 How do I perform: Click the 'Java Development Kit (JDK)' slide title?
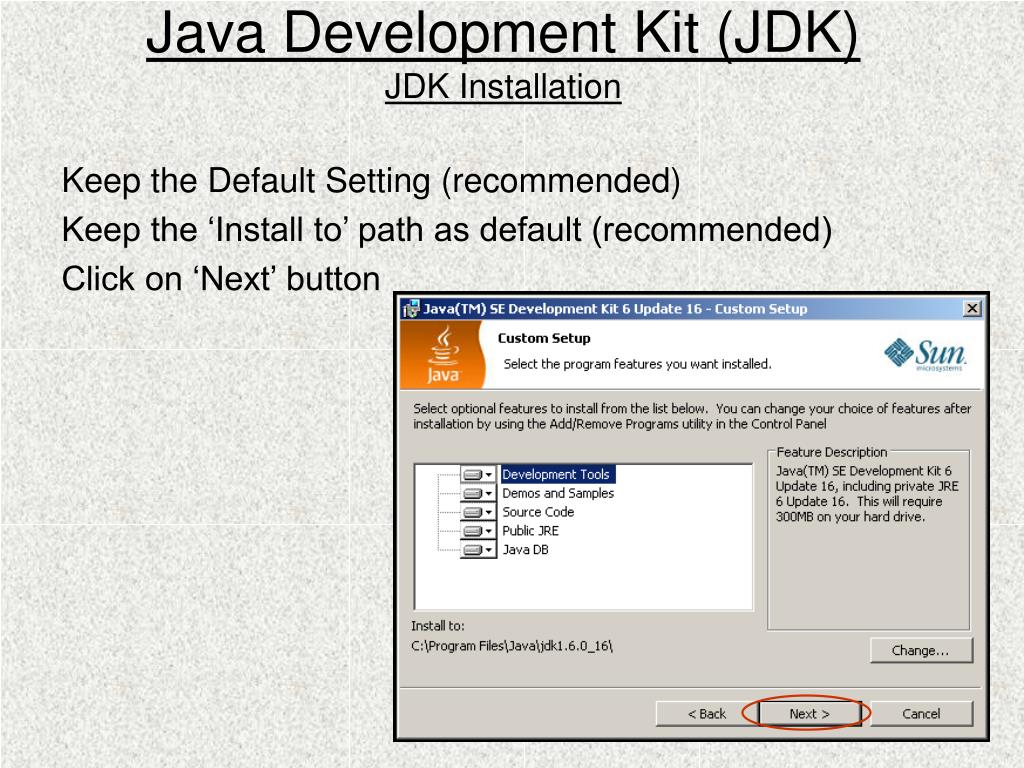(502, 33)
